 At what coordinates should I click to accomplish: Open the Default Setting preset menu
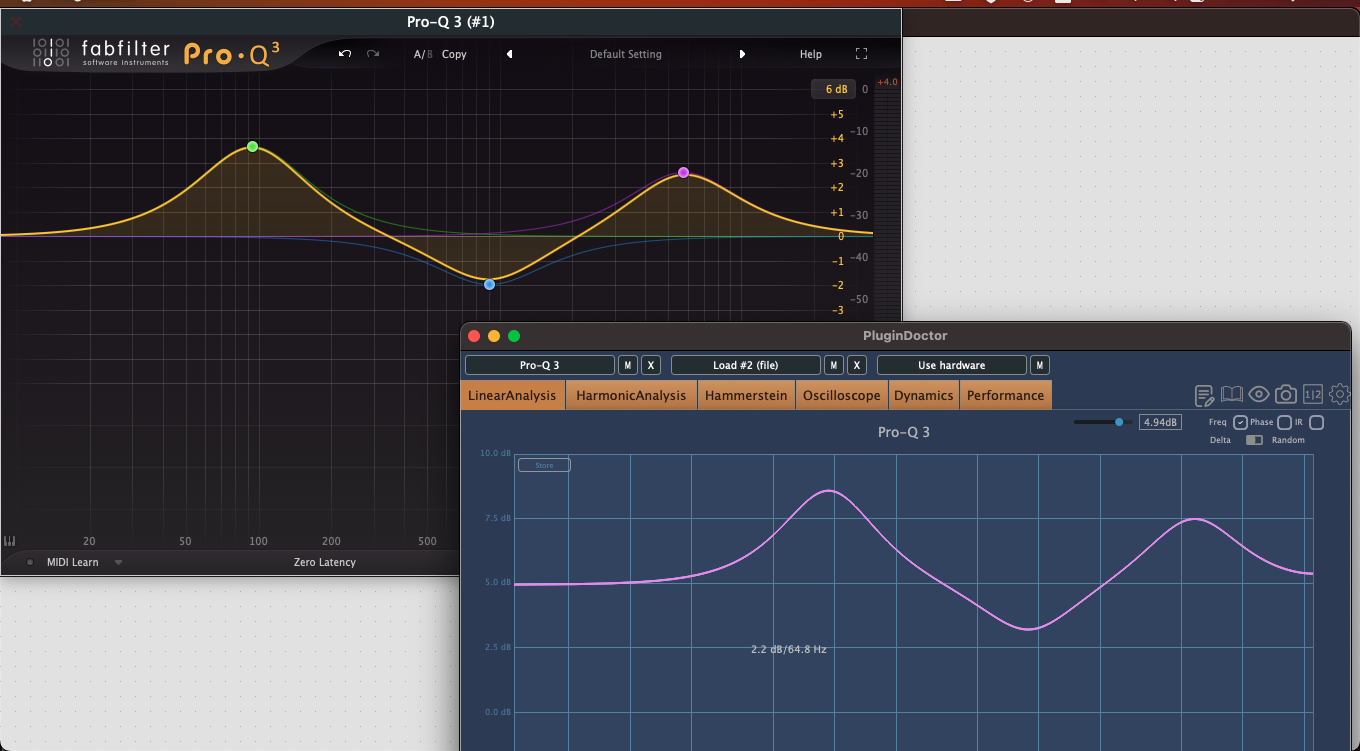[x=625, y=54]
